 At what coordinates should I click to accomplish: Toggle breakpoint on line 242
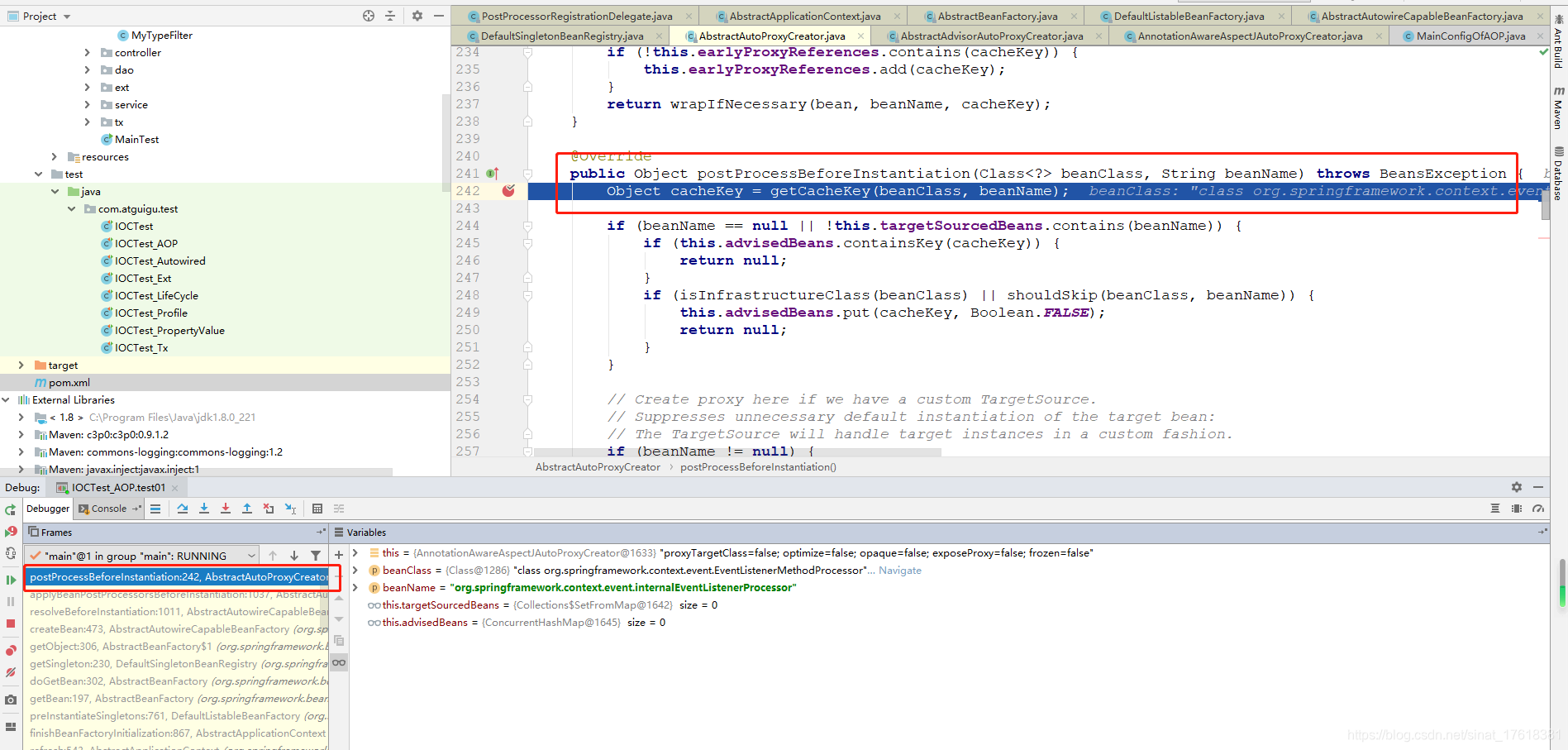tap(508, 191)
